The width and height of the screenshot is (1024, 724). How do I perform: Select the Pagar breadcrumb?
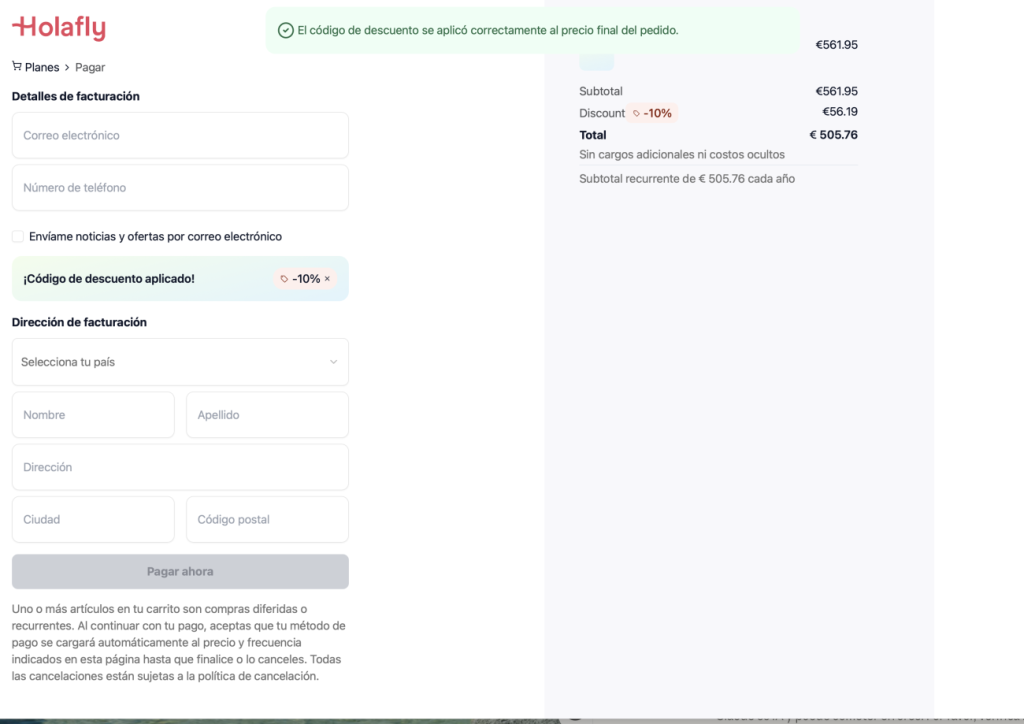[x=90, y=66]
